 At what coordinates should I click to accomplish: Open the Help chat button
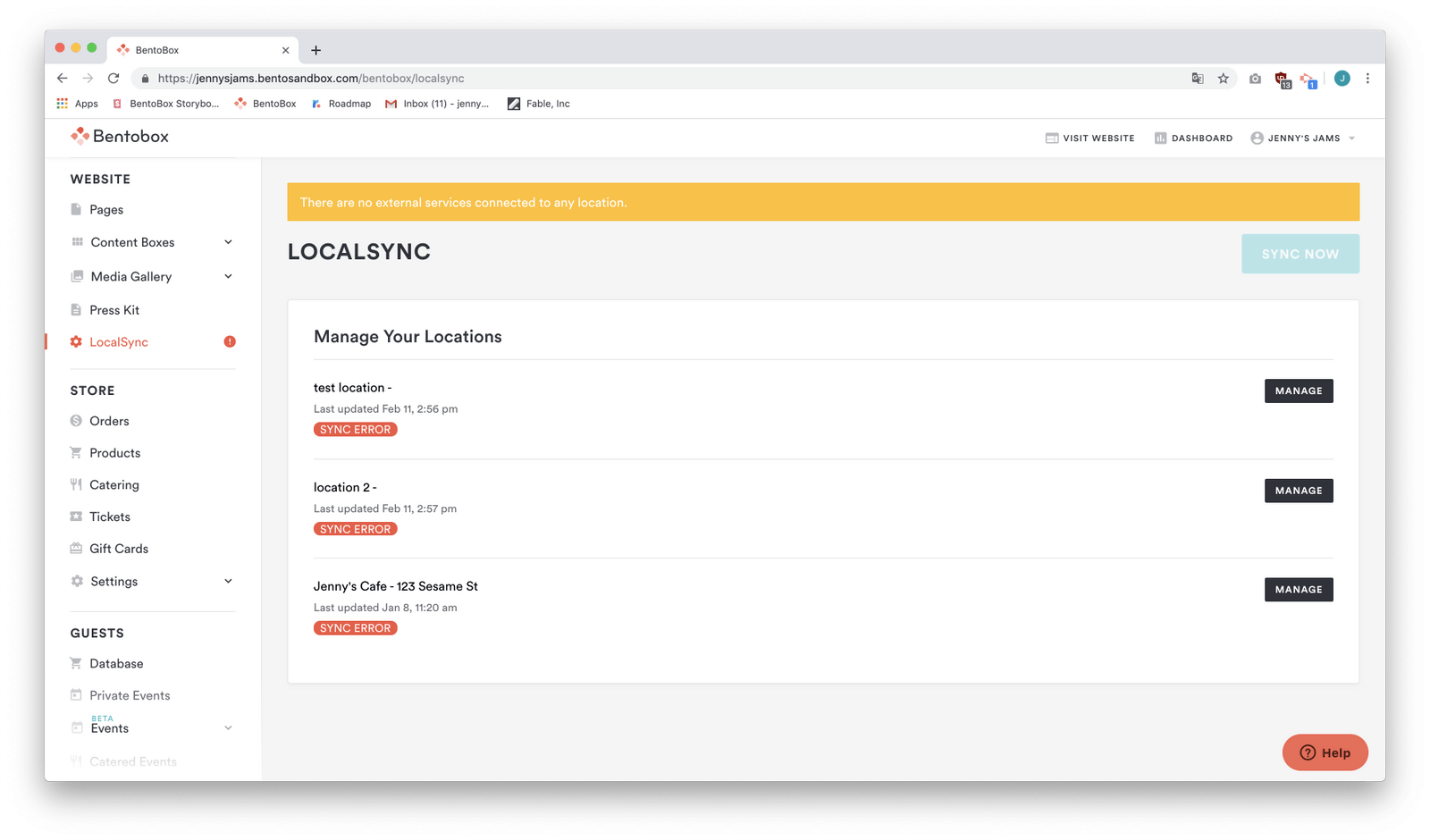[x=1325, y=752]
